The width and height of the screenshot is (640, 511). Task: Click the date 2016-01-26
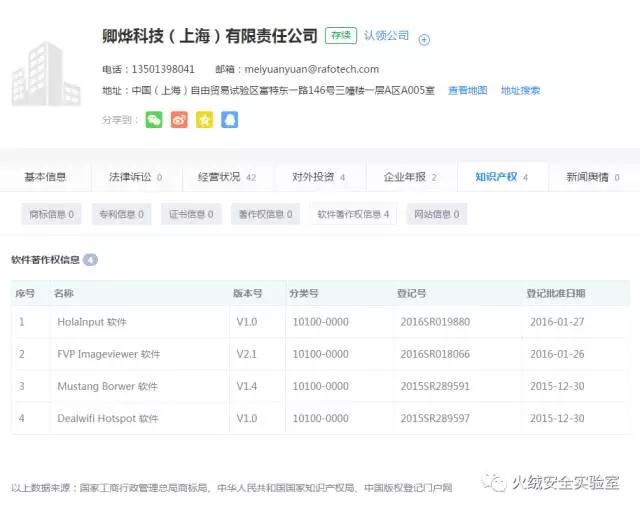(557, 354)
